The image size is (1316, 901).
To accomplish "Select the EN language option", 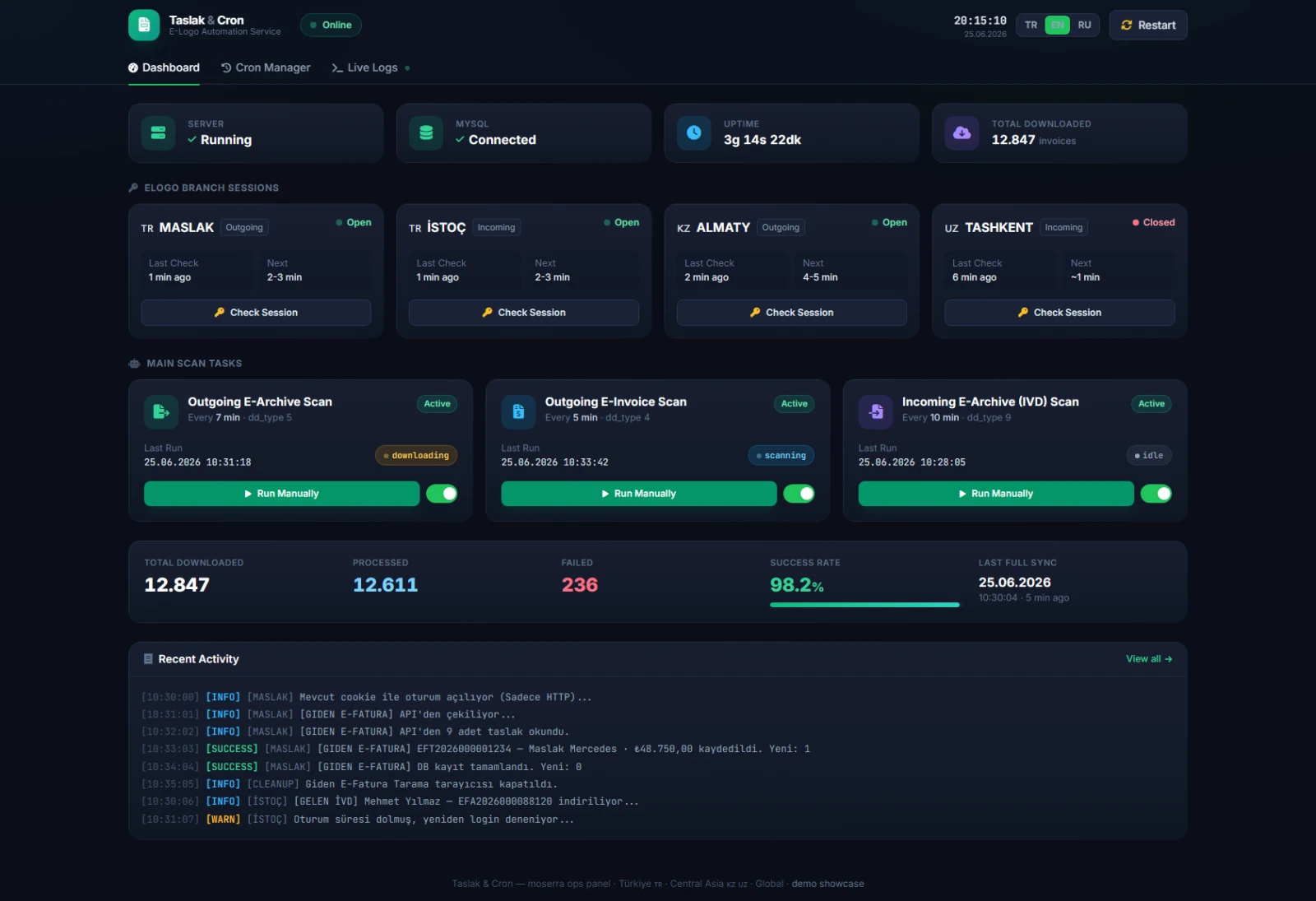I will click(x=1058, y=26).
